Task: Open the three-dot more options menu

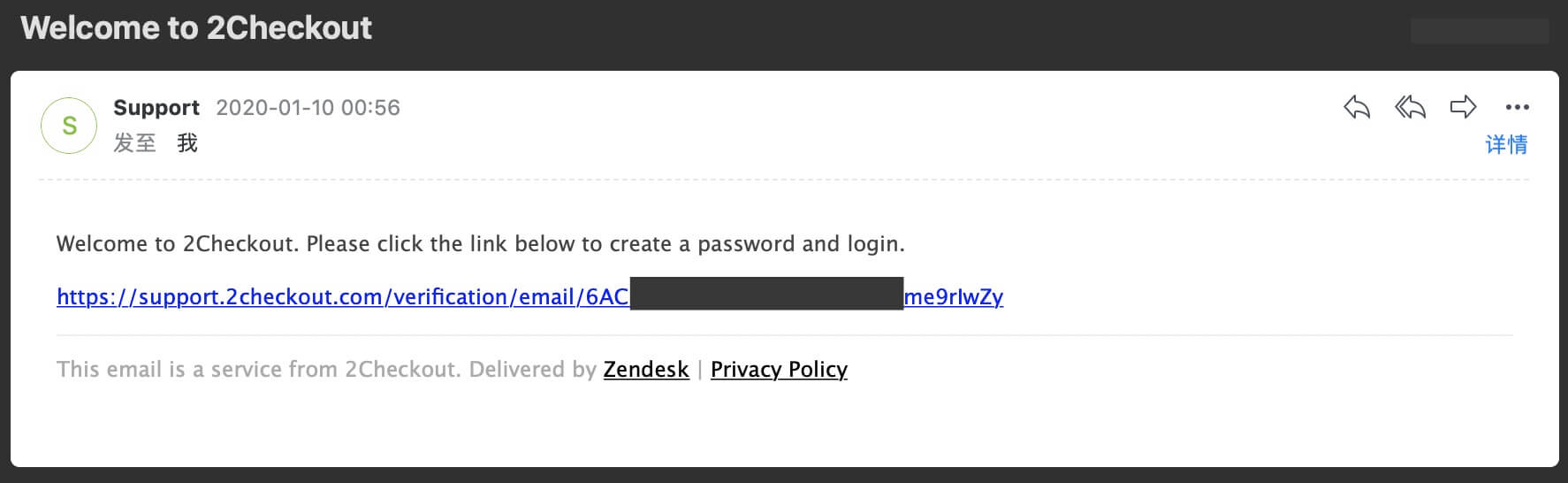Action: click(1517, 108)
